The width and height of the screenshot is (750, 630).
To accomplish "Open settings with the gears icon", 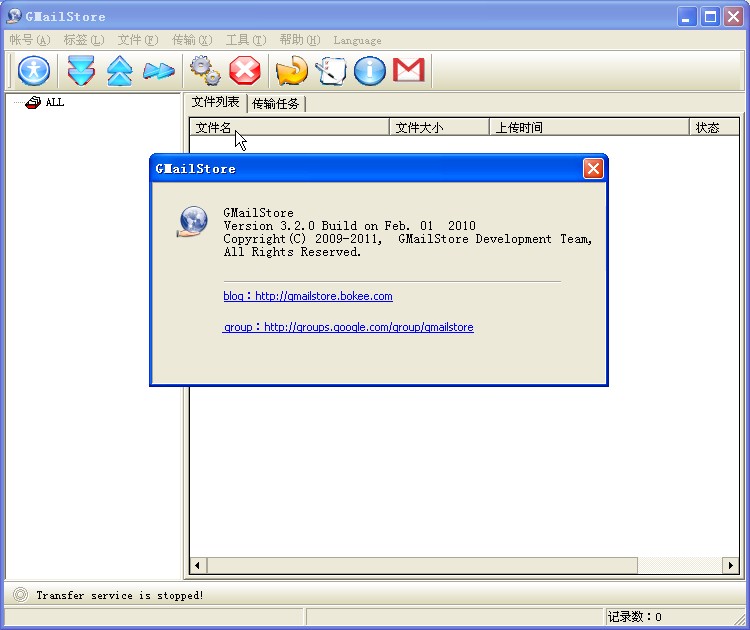I will (x=205, y=70).
